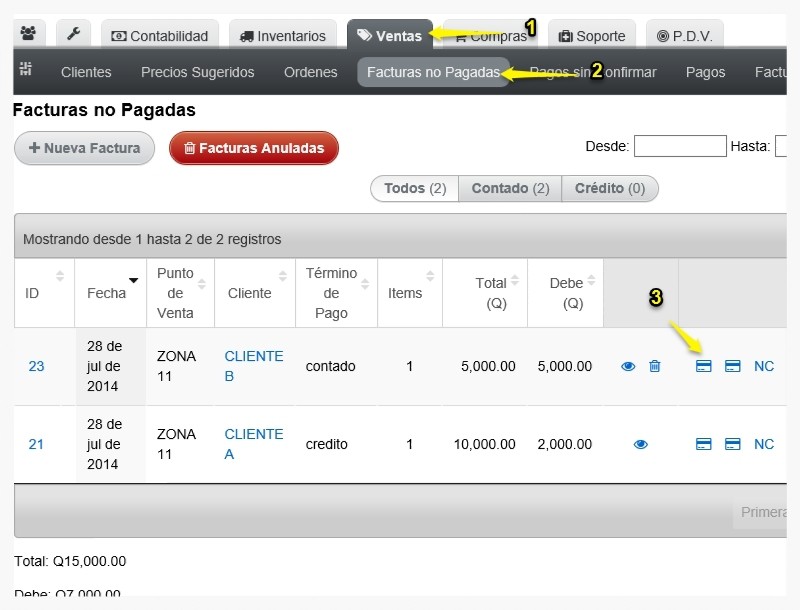The width and height of the screenshot is (800, 610).
Task: Open the users group icon tab
Action: pos(29,34)
